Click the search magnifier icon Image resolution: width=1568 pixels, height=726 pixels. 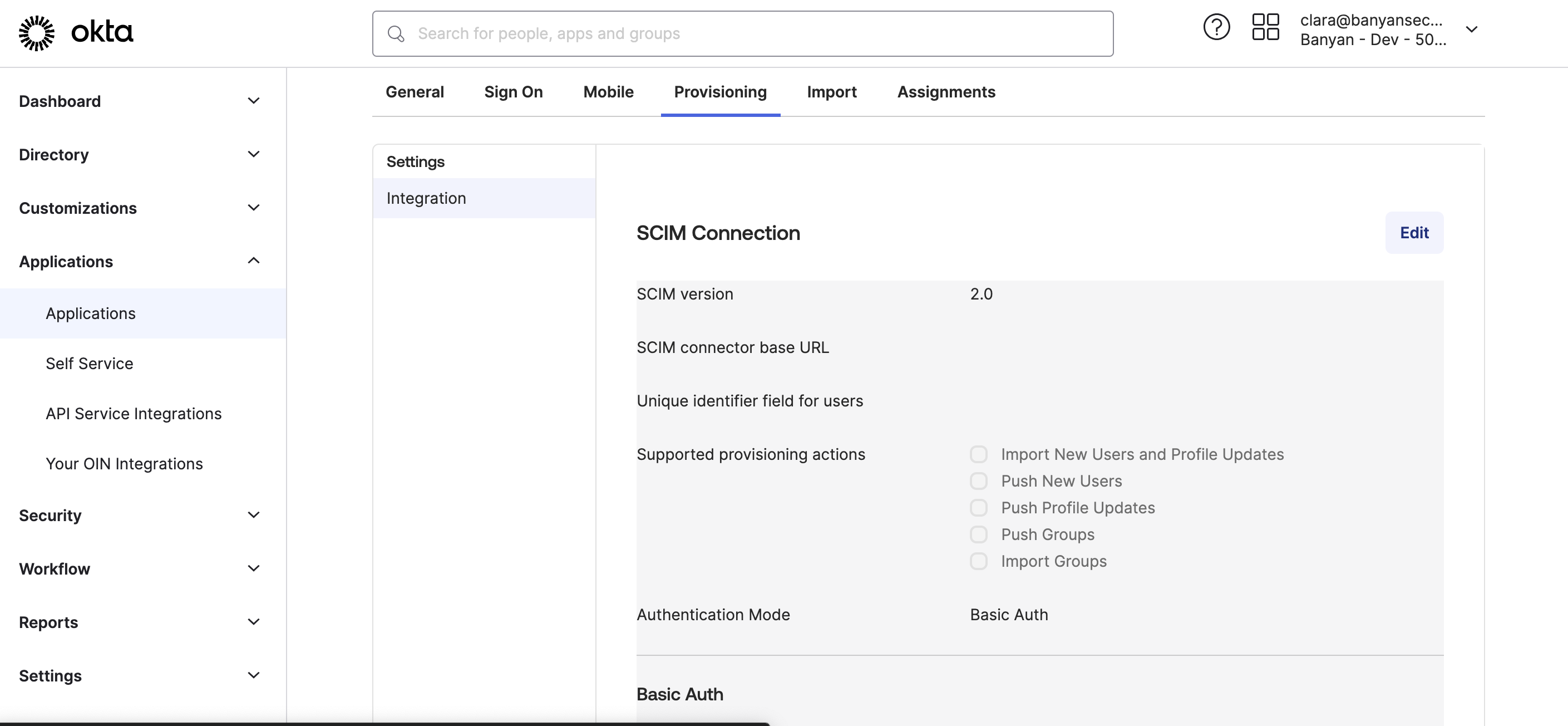click(x=396, y=34)
